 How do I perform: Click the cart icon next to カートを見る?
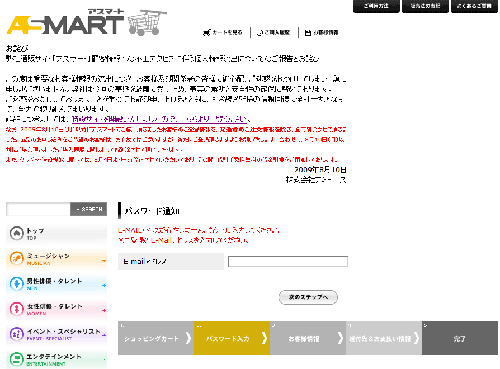207,32
